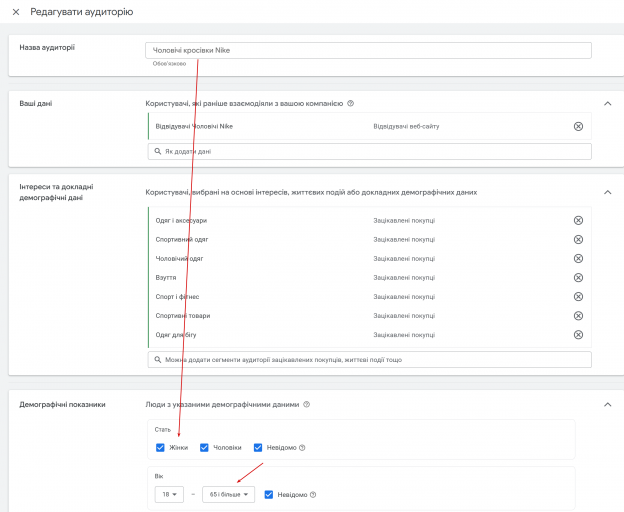Click the Відвідувачі веб-сайту type label

406,127
